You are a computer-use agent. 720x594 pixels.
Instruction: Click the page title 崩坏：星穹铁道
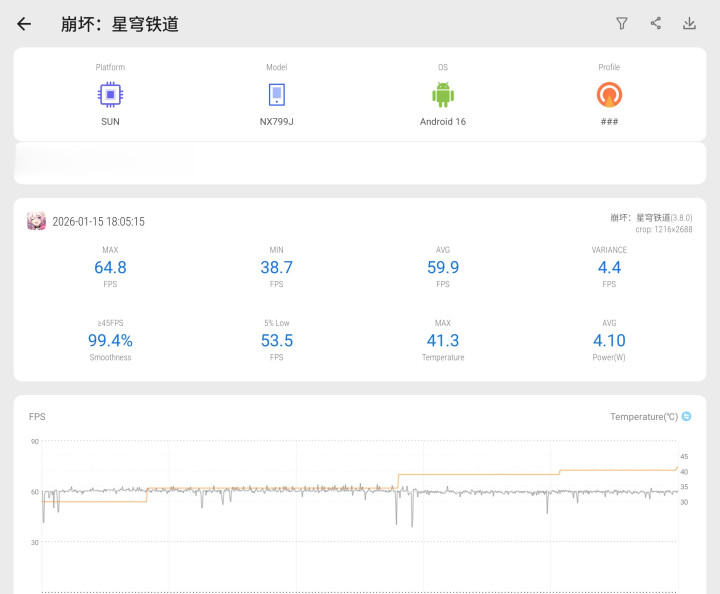click(x=120, y=24)
